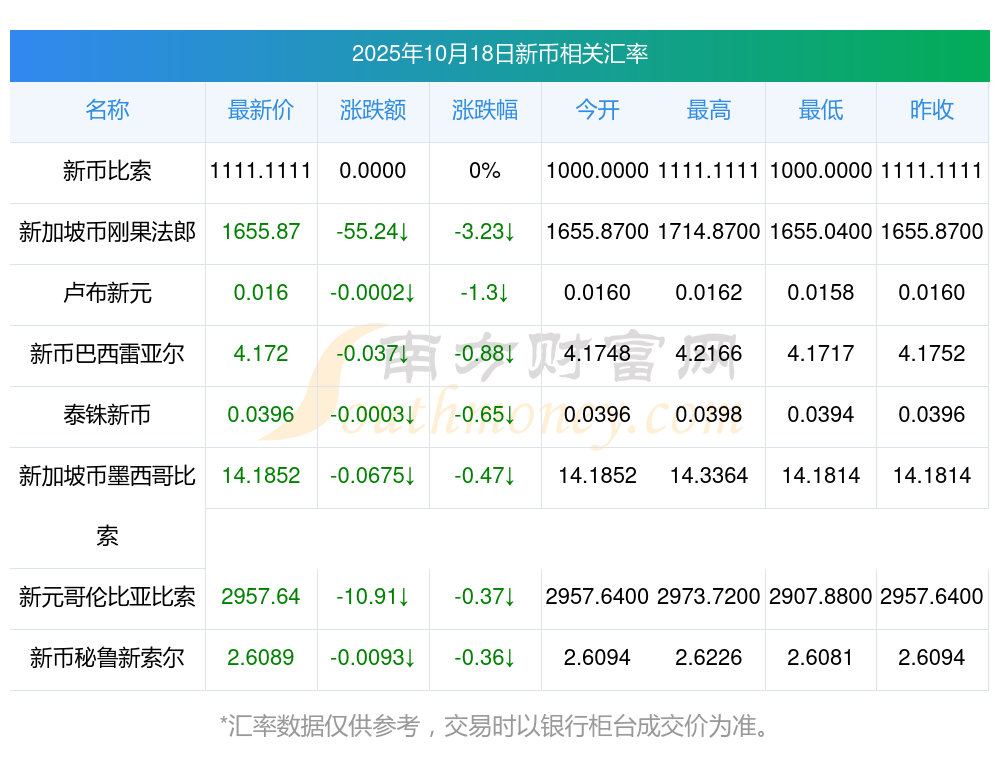1000x757 pixels.
Task: Click the 今开 column header
Action: [x=598, y=111]
